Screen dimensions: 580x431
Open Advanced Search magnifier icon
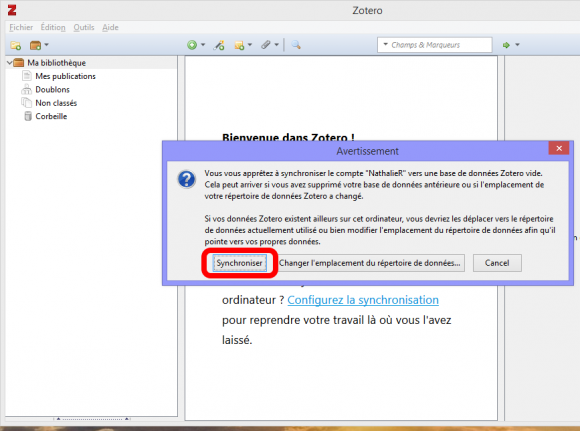[296, 45]
